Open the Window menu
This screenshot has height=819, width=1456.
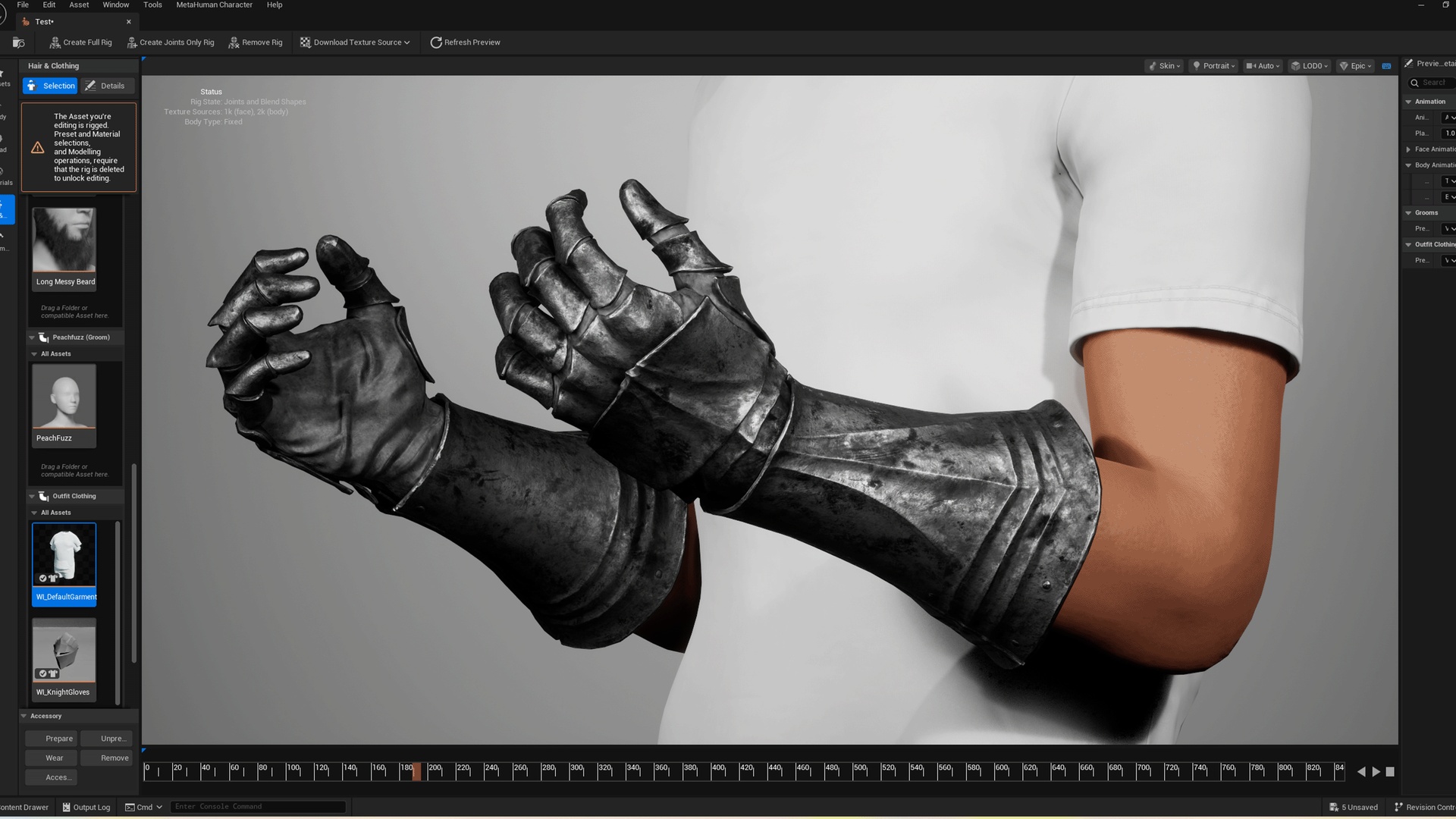(x=116, y=5)
